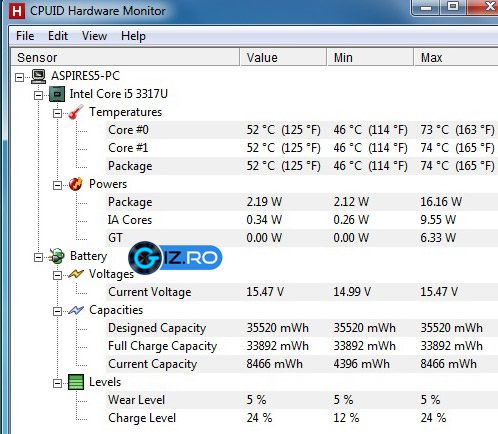The image size is (498, 434).
Task: Select the Core #0 temperature row
Action: [302, 130]
